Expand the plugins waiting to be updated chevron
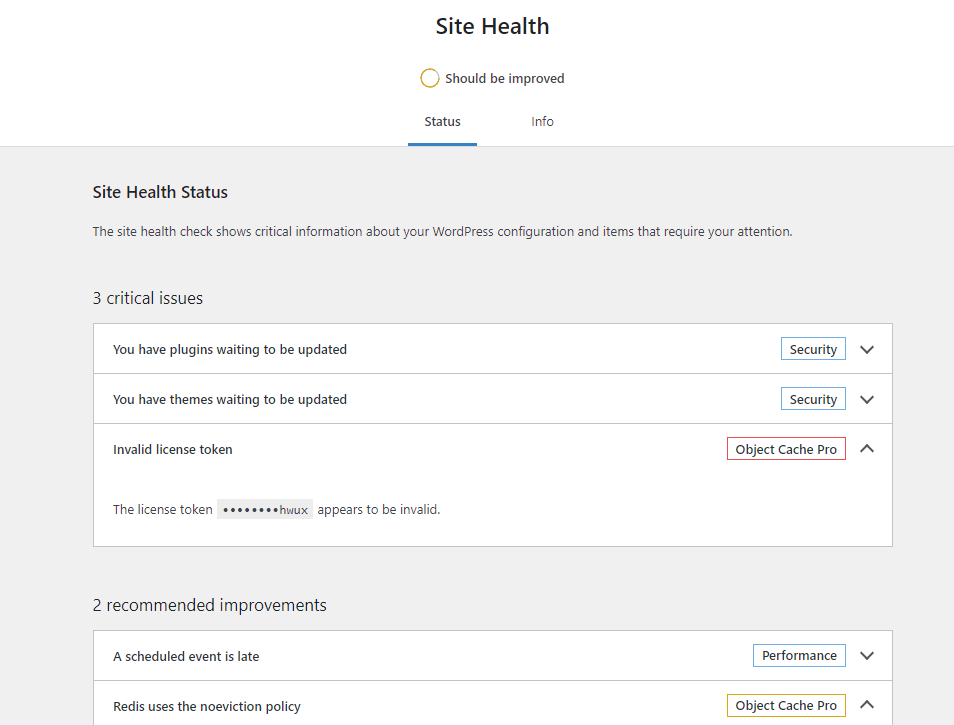 (867, 350)
